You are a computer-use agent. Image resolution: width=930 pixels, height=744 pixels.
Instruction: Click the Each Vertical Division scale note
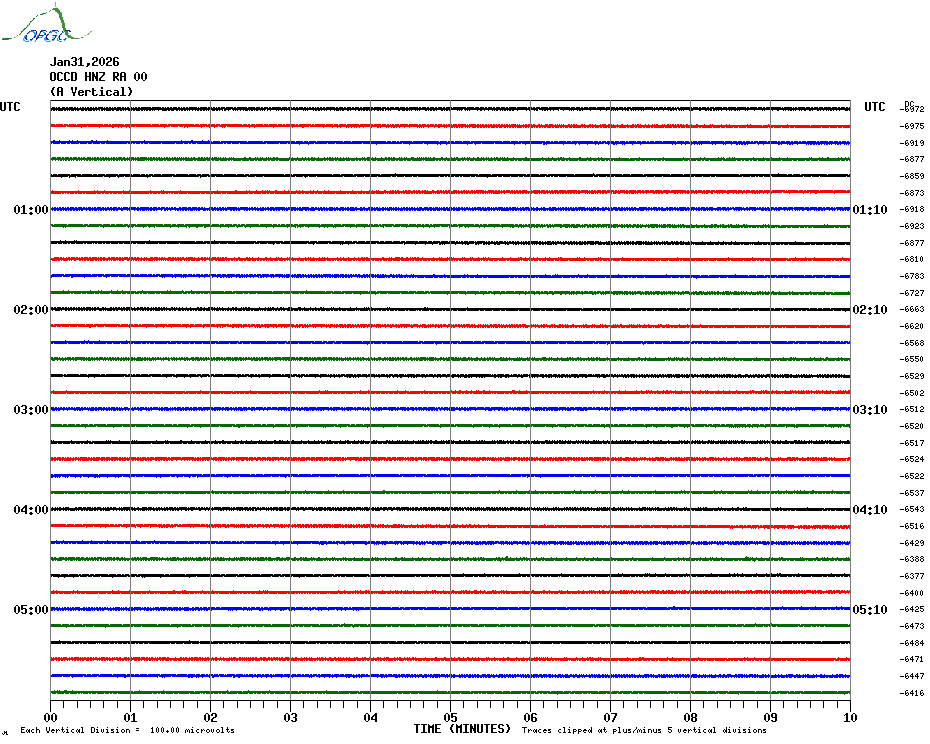(127, 731)
